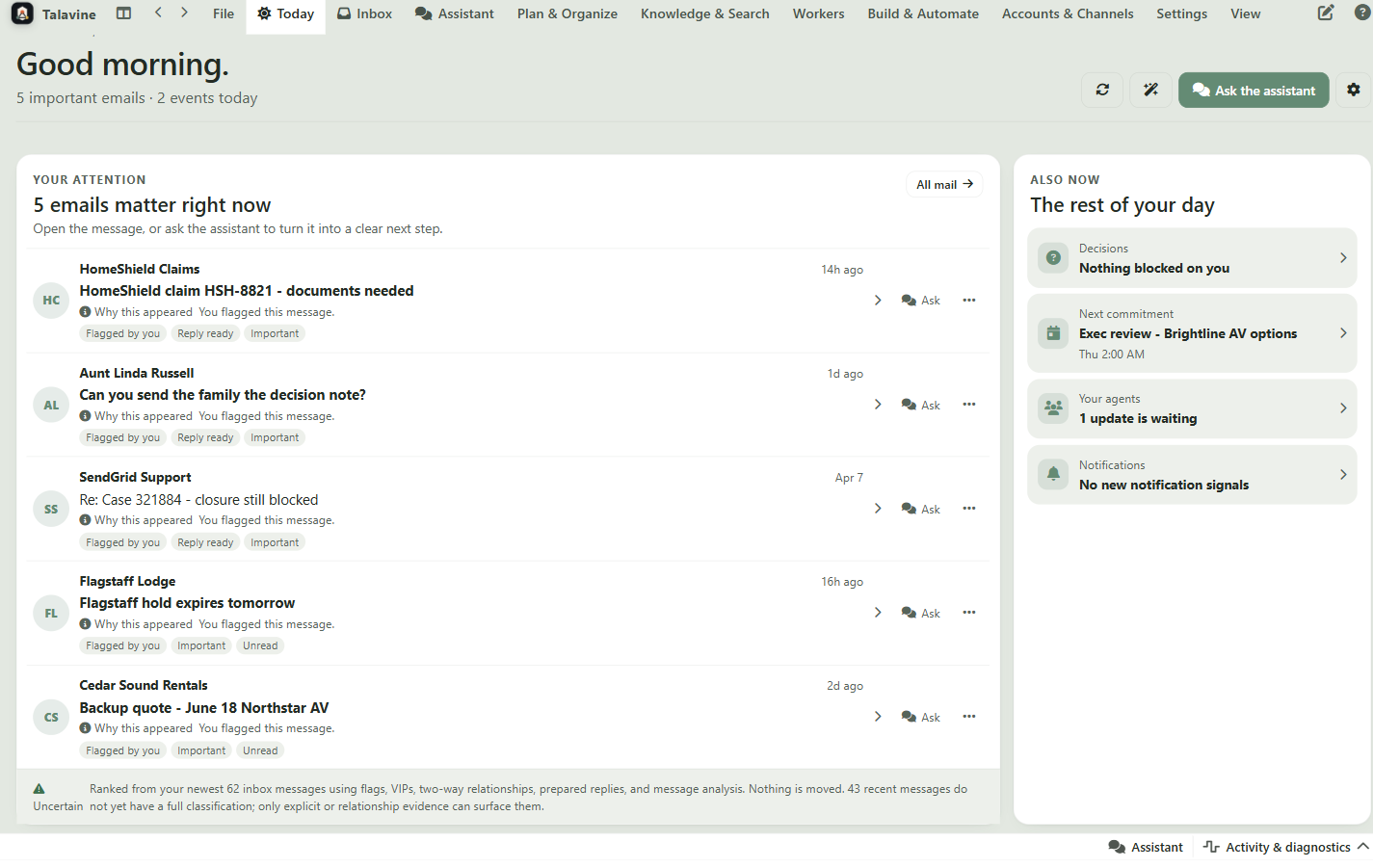This screenshot has width=1373, height=868.
Task: Open more options for HomeShield claim email
Action: [x=969, y=301]
